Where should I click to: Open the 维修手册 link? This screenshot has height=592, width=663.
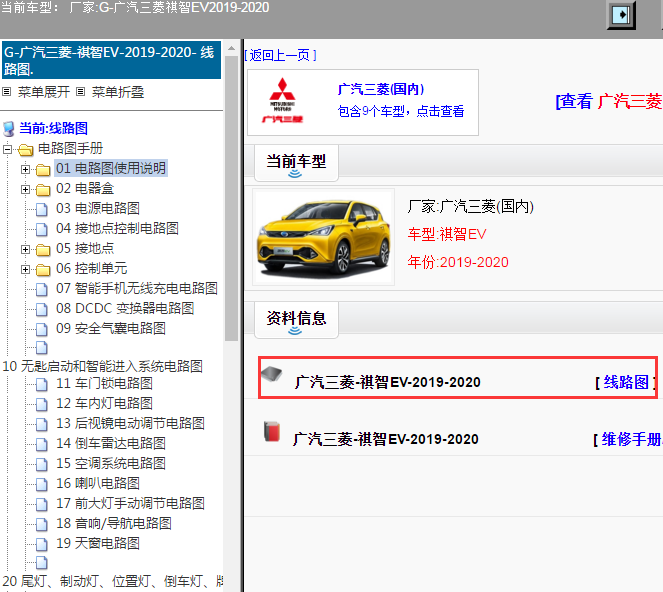[x=632, y=439]
